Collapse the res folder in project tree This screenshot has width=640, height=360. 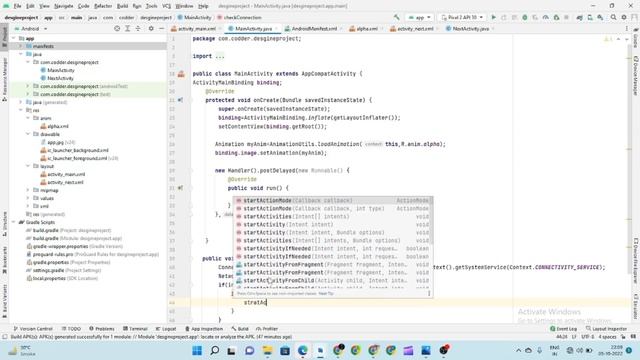coord(21,110)
